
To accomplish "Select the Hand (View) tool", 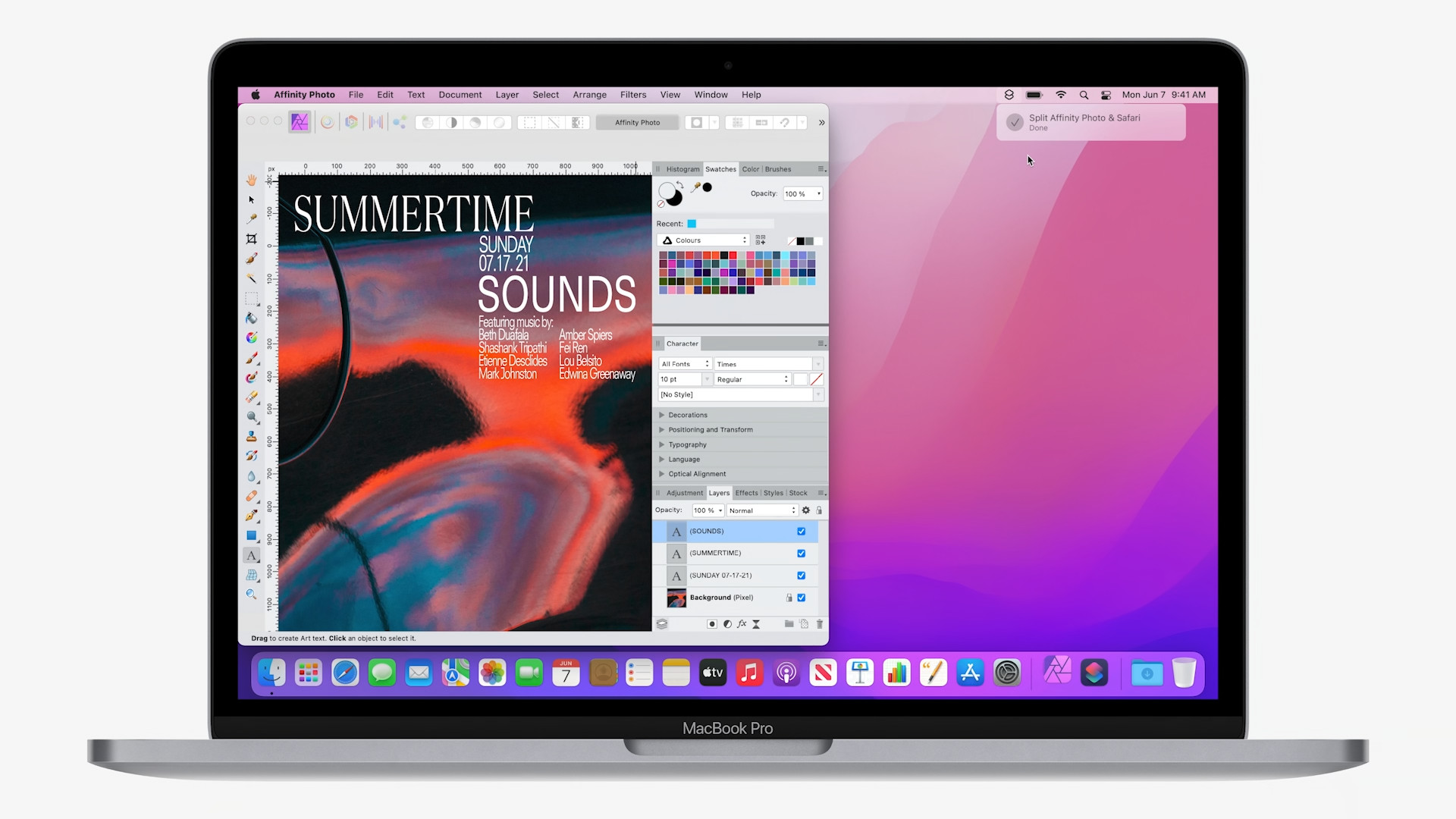I will [x=251, y=180].
